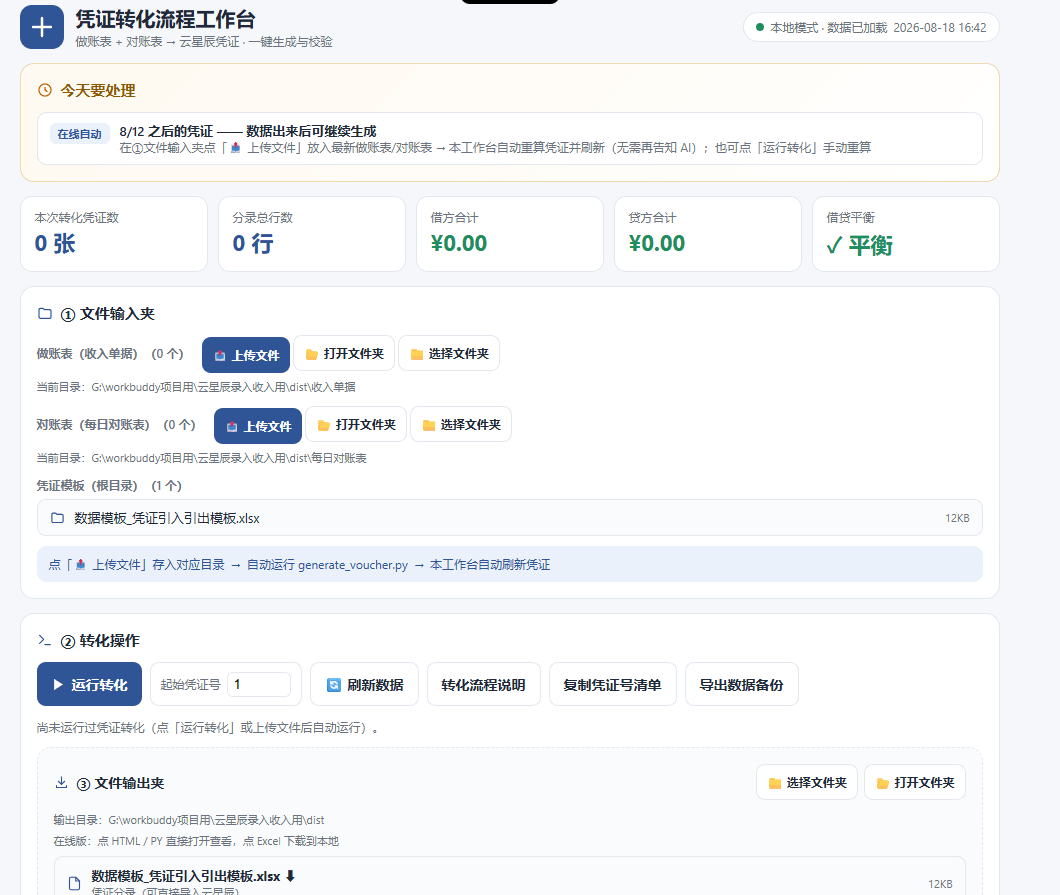Choose folder for 对账表 (每日对账表)

coord(461,425)
